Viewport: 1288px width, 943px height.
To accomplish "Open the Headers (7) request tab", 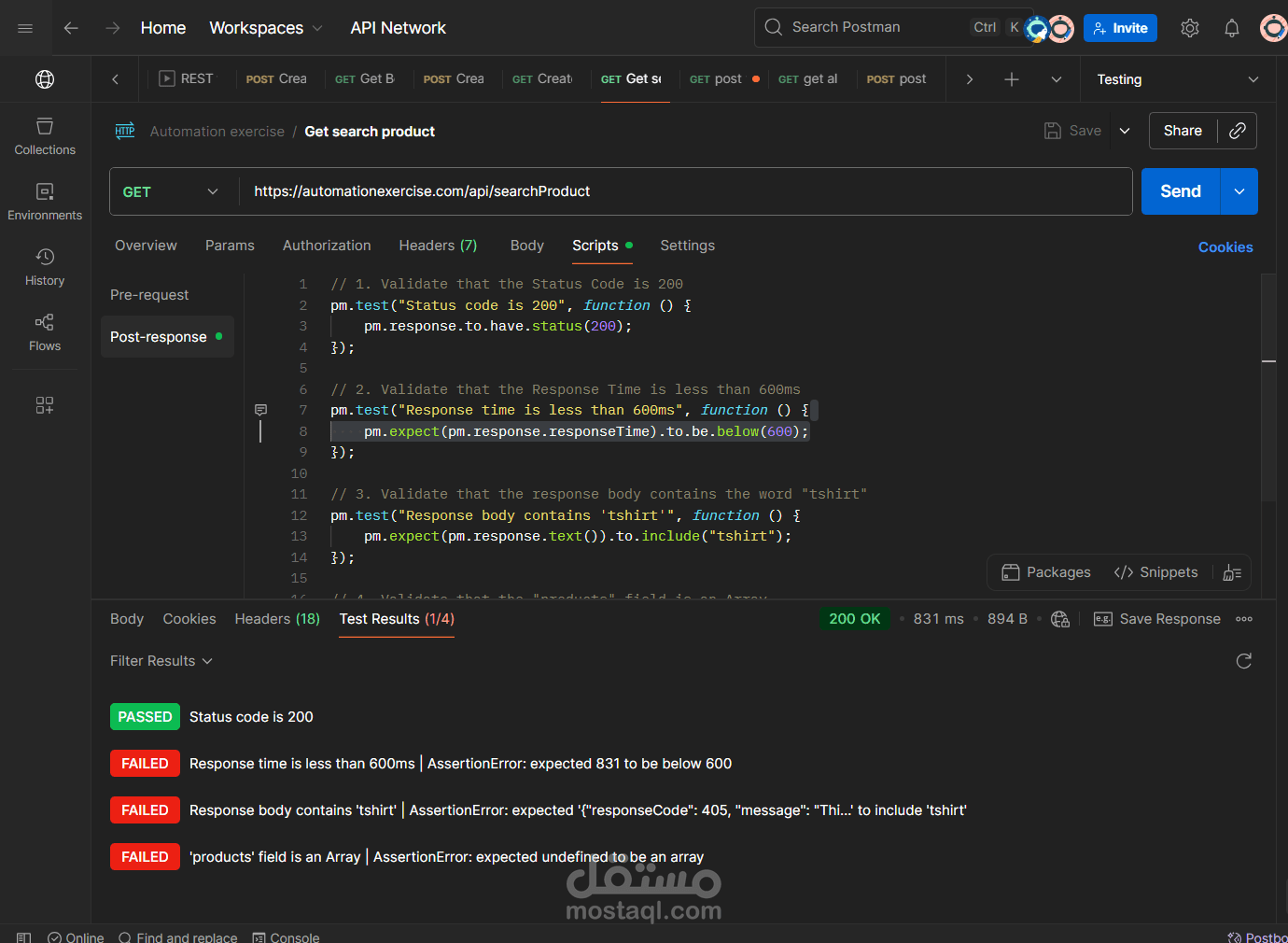I will (x=438, y=246).
